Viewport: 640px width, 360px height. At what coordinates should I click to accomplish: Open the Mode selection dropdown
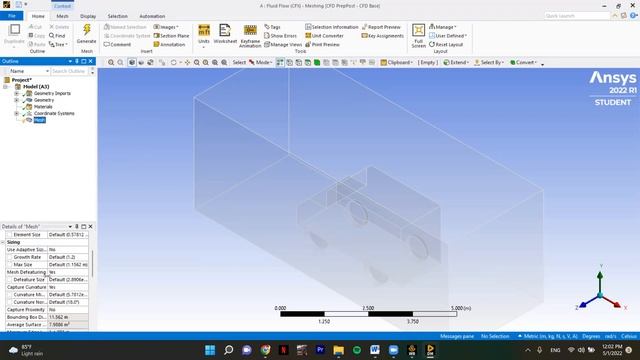tap(260, 62)
